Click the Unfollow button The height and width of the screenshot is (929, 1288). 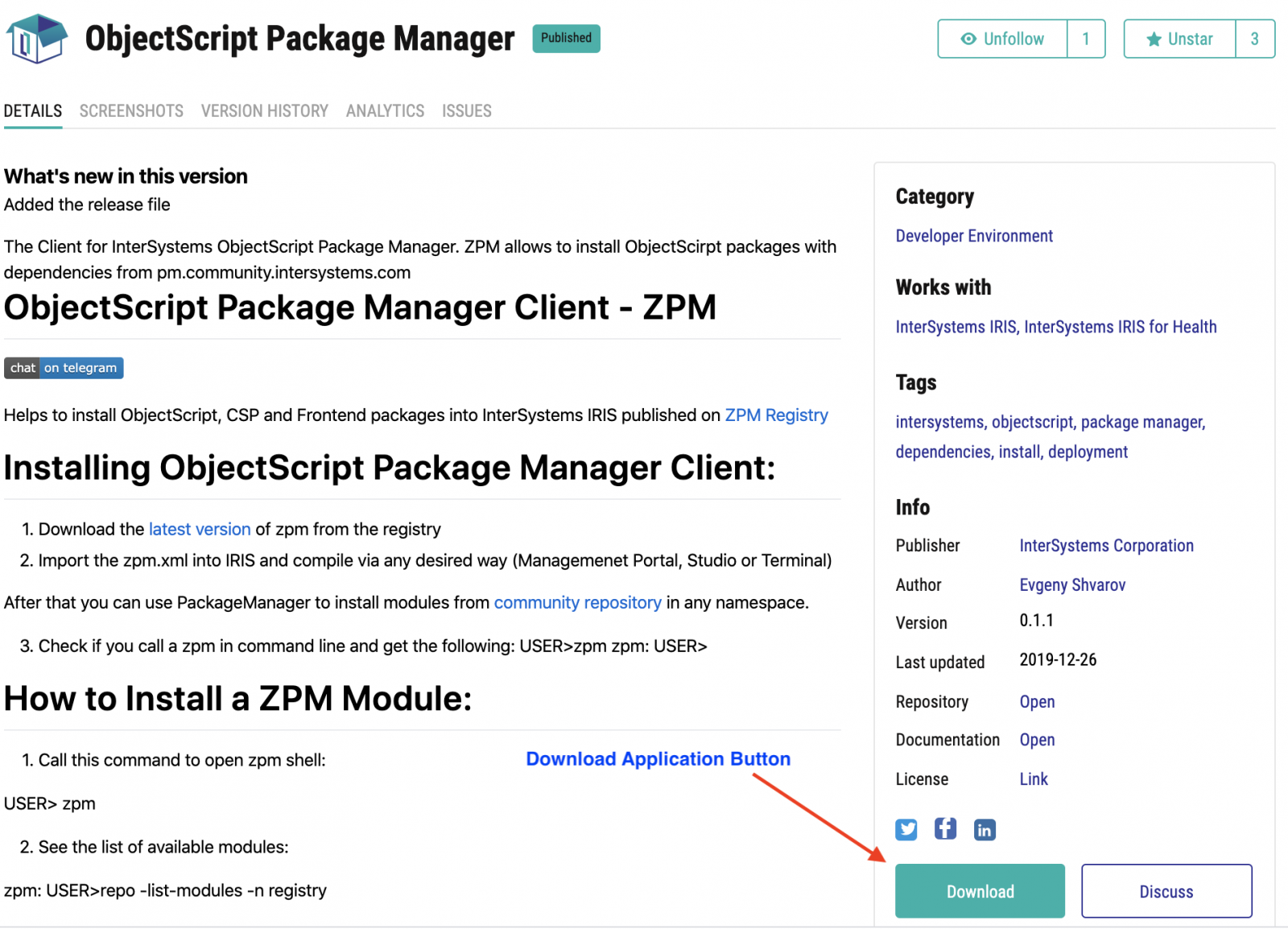(x=1002, y=39)
